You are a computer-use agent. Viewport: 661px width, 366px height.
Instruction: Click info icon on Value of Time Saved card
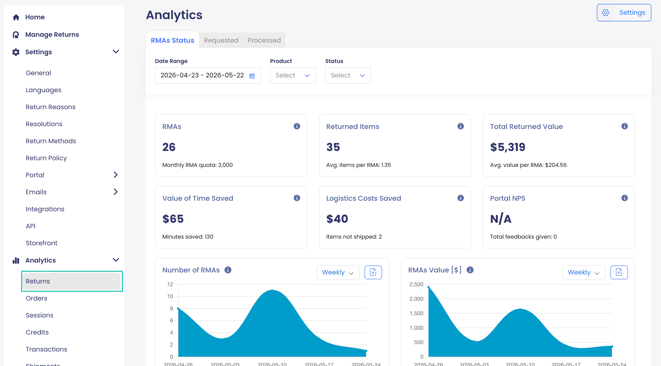point(297,198)
